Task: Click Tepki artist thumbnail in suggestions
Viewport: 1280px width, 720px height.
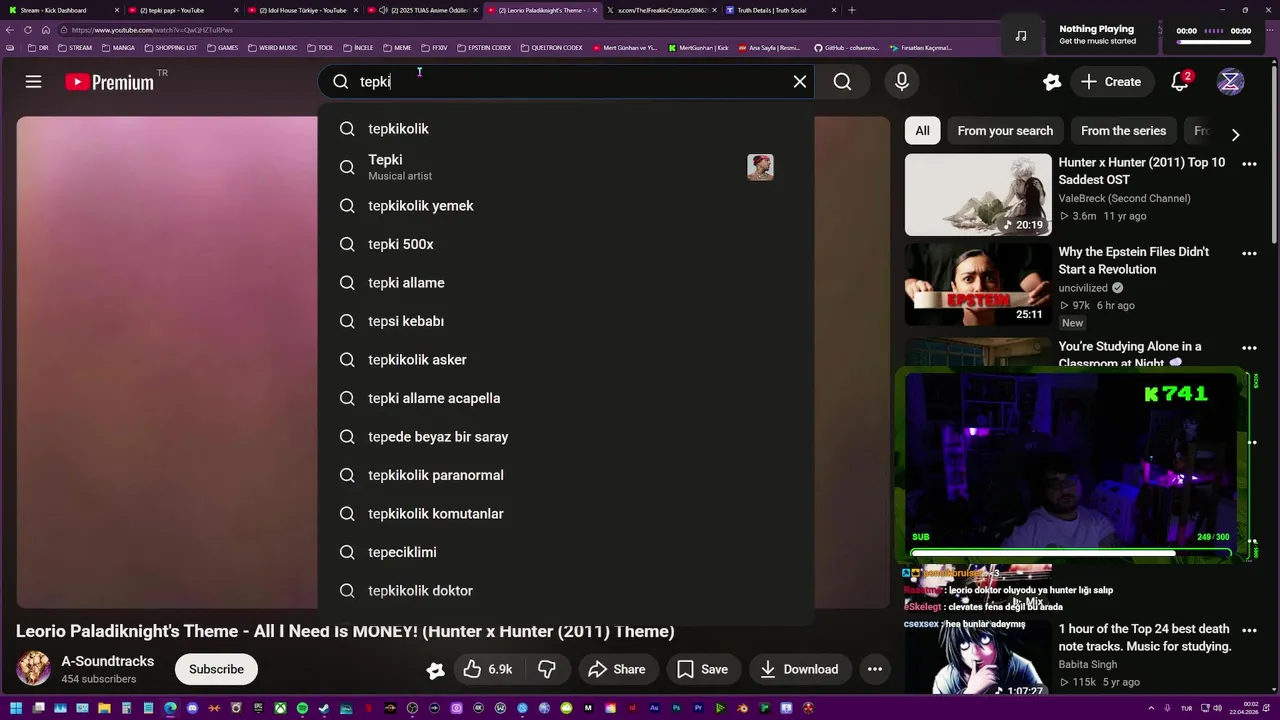Action: [760, 167]
